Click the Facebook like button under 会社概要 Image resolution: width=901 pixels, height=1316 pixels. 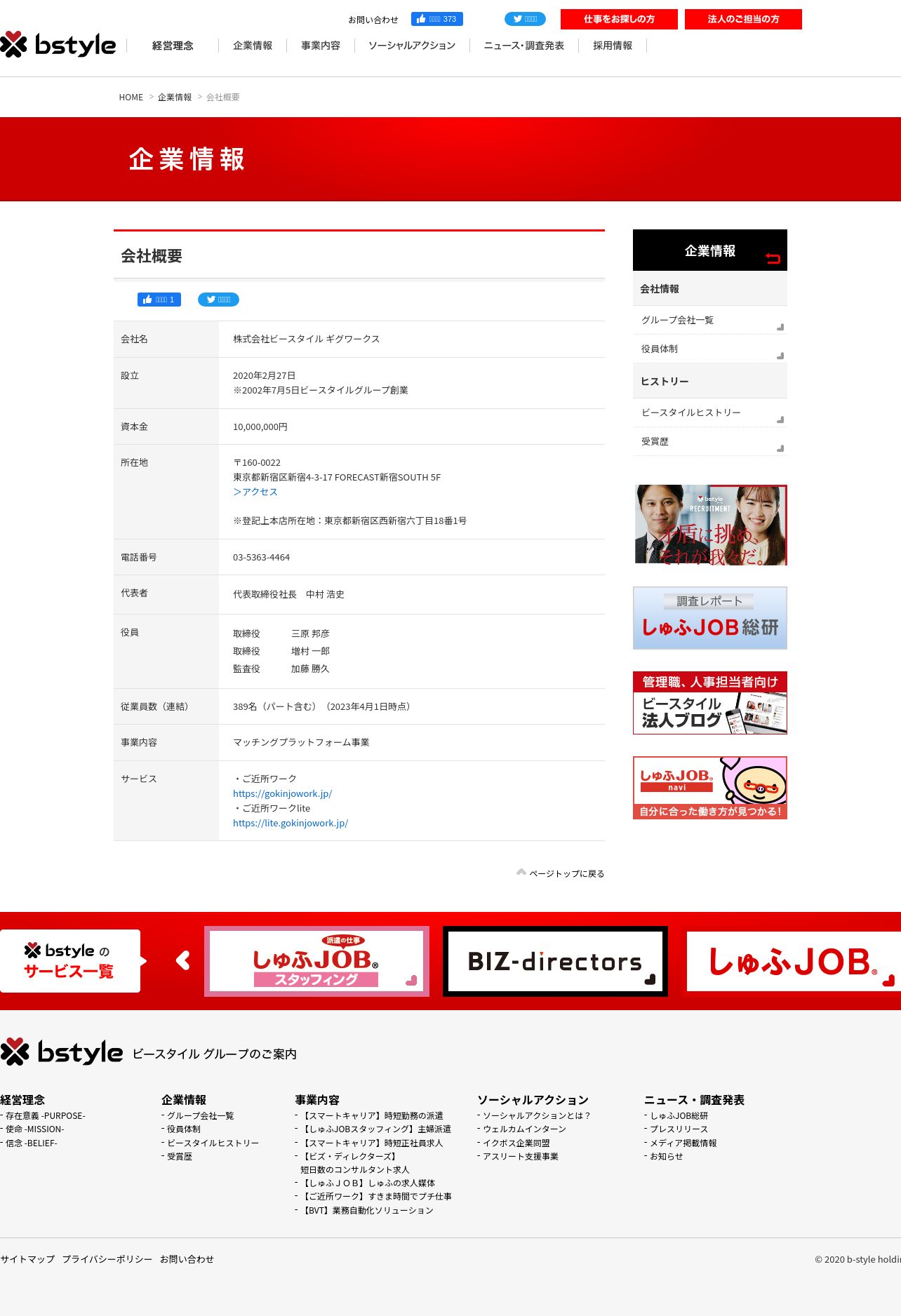tap(159, 300)
